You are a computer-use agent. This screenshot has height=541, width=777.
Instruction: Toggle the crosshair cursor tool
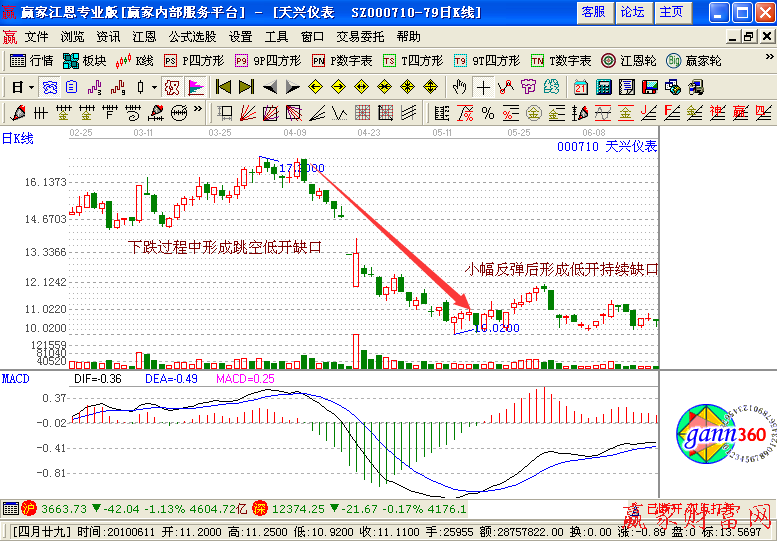484,86
